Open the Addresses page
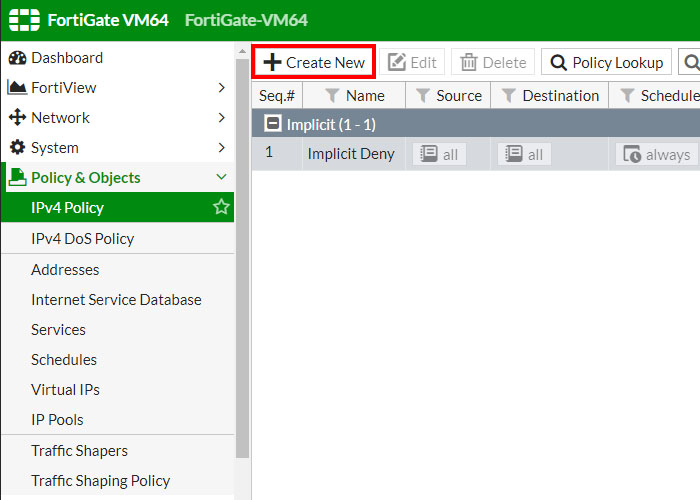This screenshot has width=700, height=500. (65, 270)
